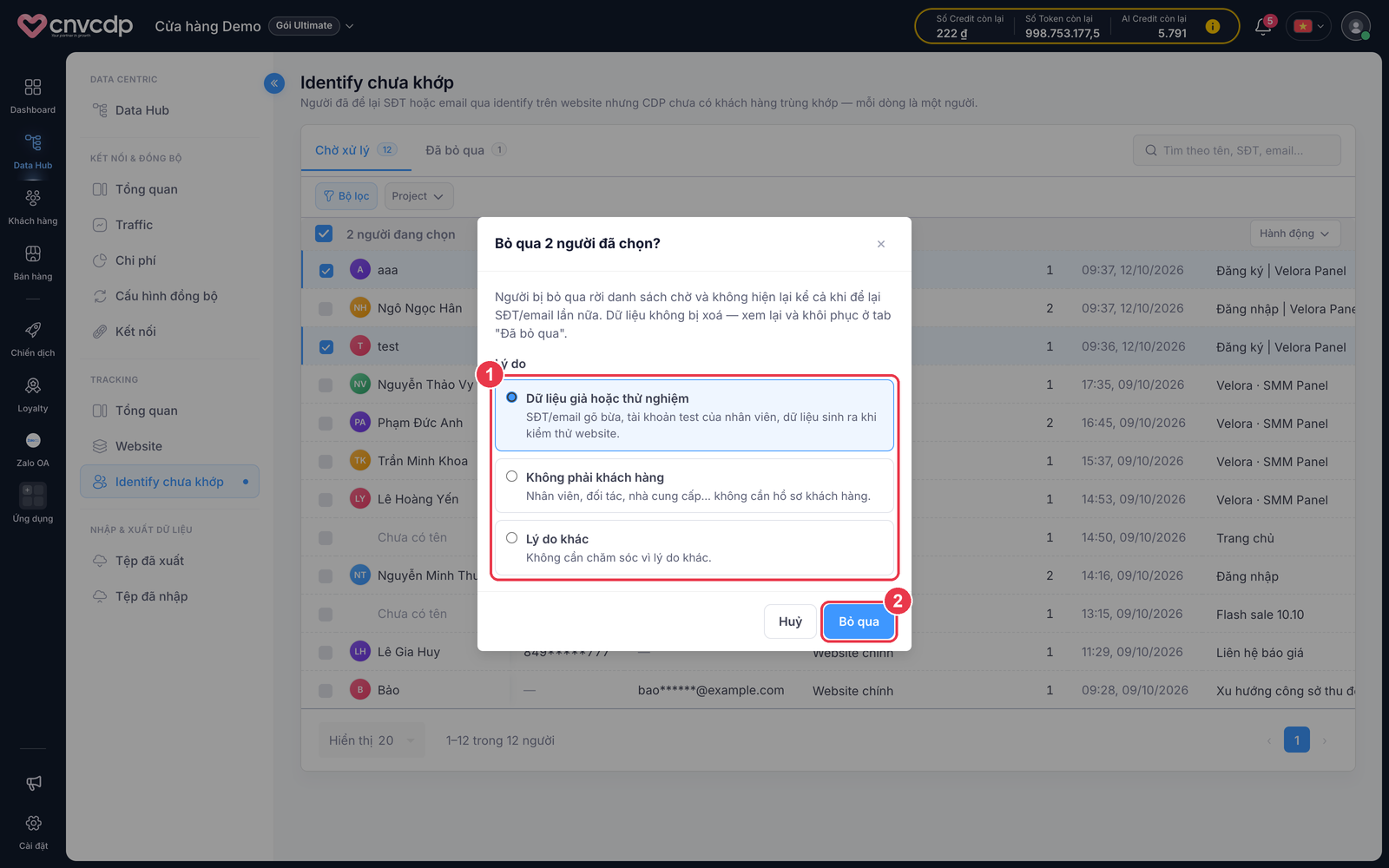Open Ứng dụng apps icon
This screenshot has height=868, width=1389.
[33, 496]
